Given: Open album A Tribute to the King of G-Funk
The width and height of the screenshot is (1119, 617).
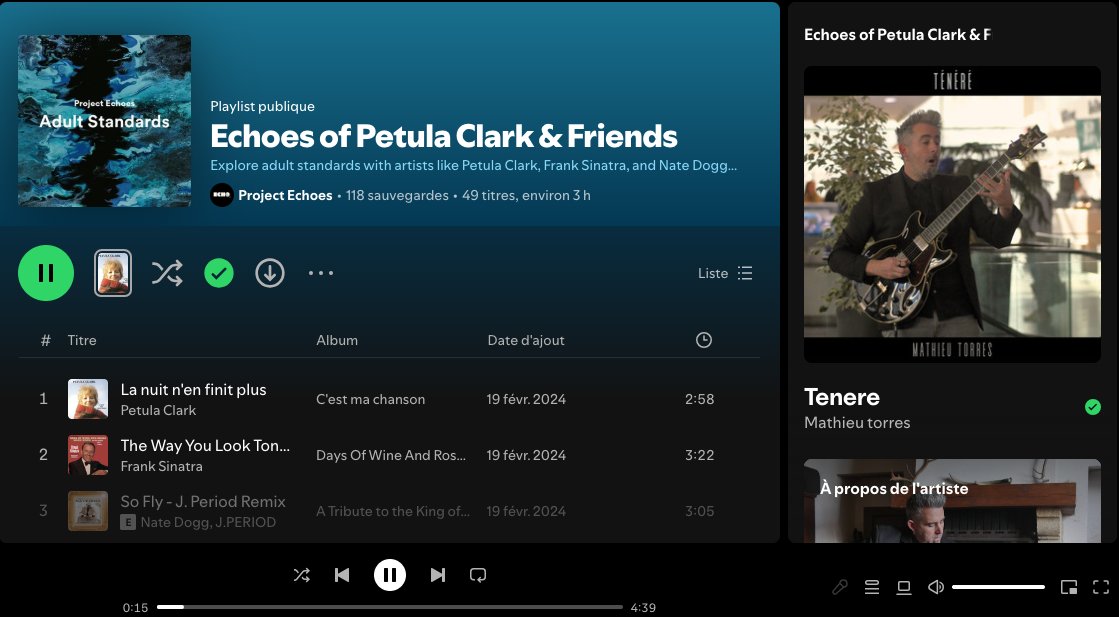Looking at the screenshot, I should pyautogui.click(x=393, y=511).
